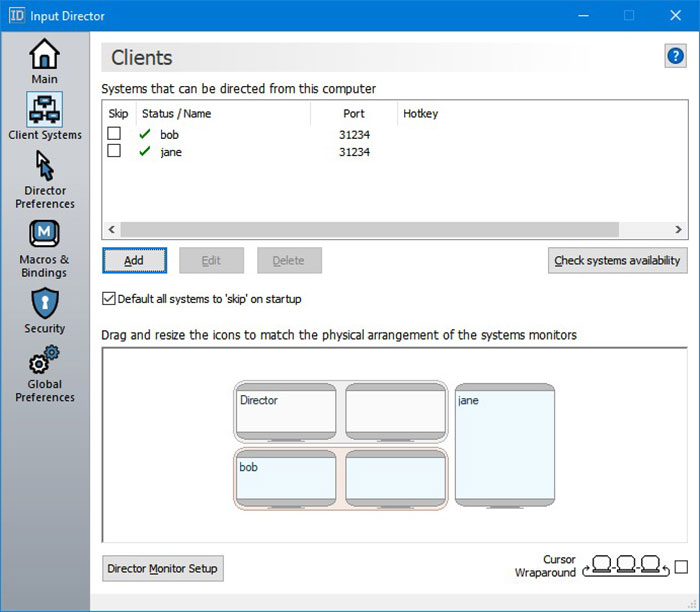
Task: Click the Add button
Action: click(x=133, y=261)
